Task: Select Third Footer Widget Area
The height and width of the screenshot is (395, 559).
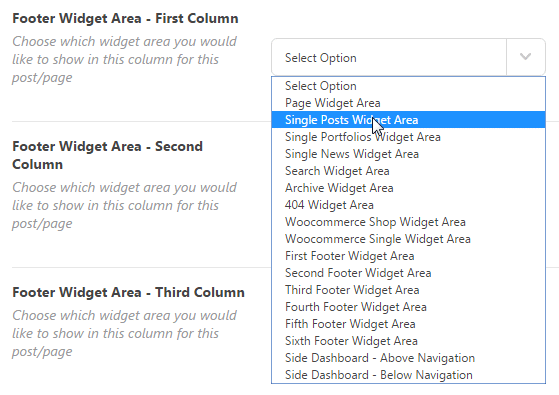Action: tap(408, 290)
